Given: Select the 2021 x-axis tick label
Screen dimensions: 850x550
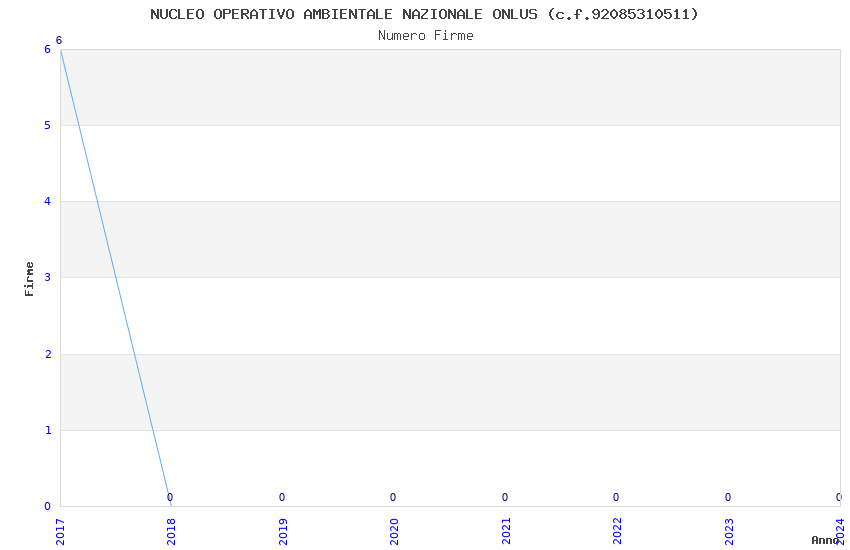Looking at the screenshot, I should [506, 532].
